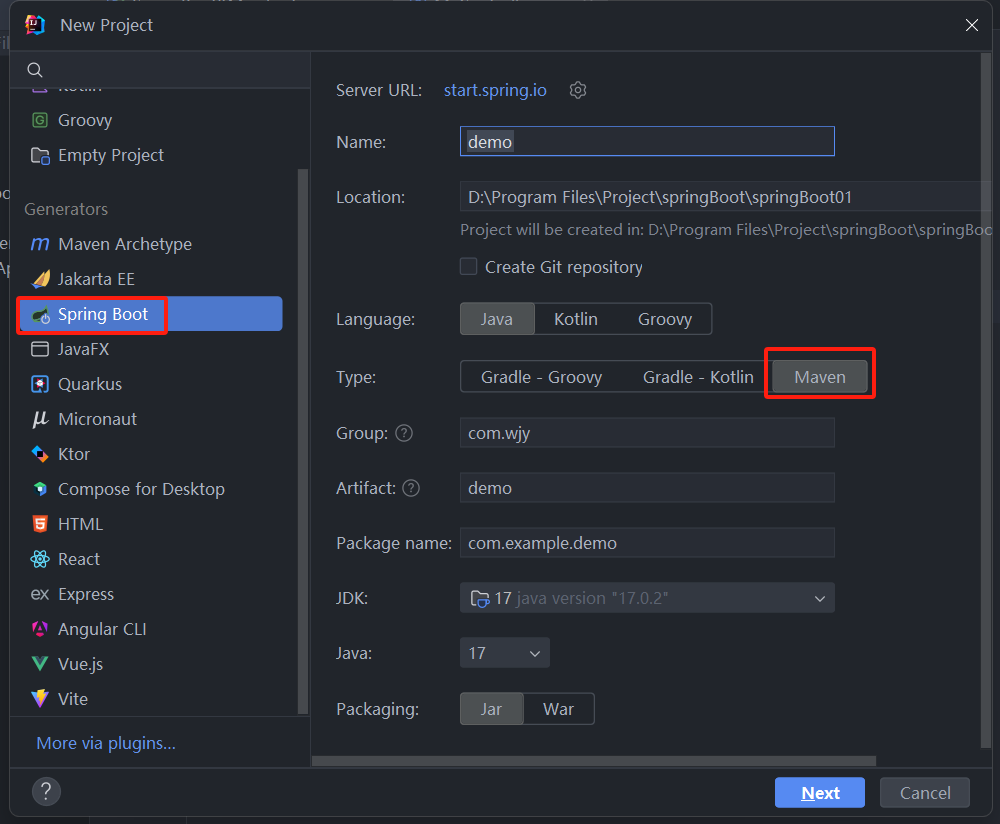Screen dimensions: 1000x824
Task: Click the Groovy project type icon
Action: [x=40, y=120]
